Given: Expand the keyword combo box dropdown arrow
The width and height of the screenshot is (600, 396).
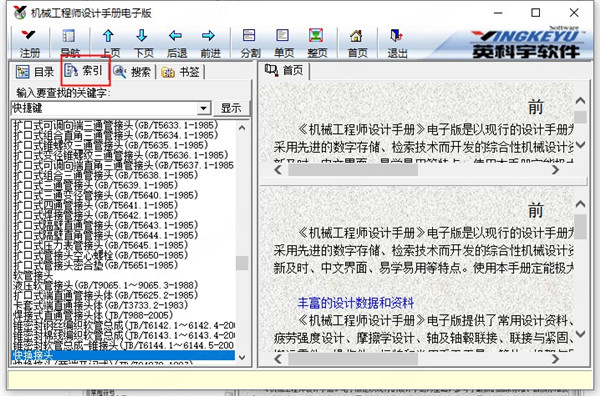Looking at the screenshot, I should point(204,108).
